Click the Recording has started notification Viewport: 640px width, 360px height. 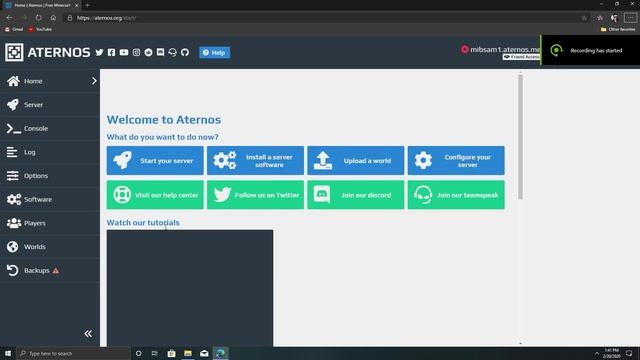click(x=590, y=51)
